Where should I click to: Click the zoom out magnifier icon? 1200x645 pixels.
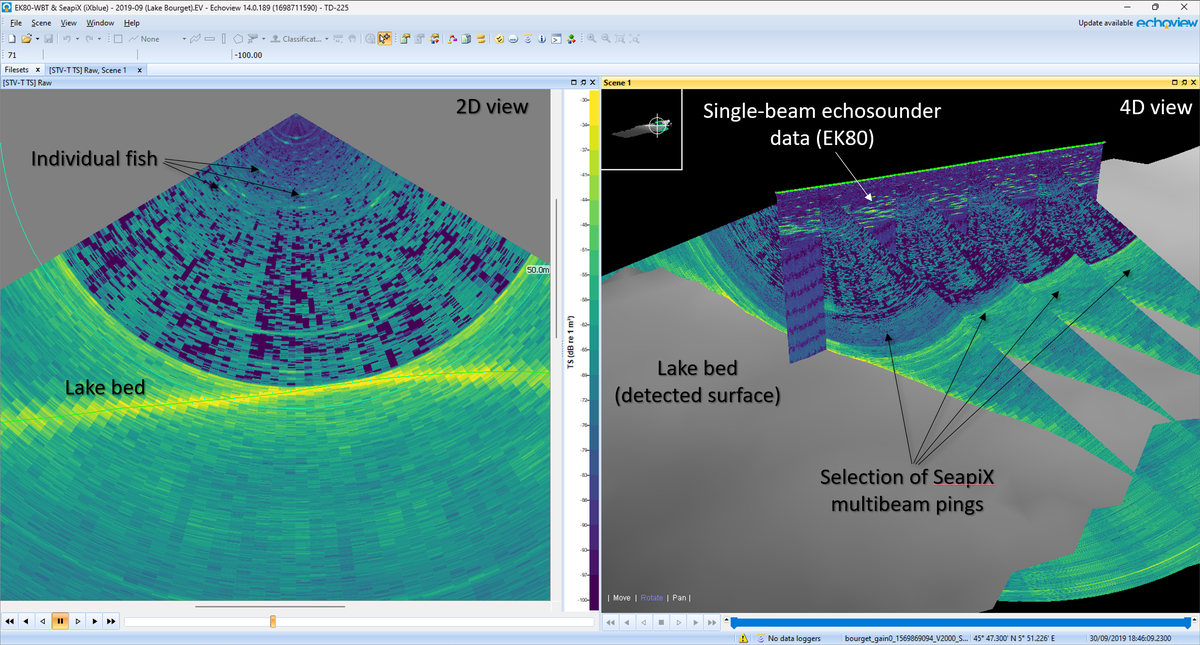[606, 38]
